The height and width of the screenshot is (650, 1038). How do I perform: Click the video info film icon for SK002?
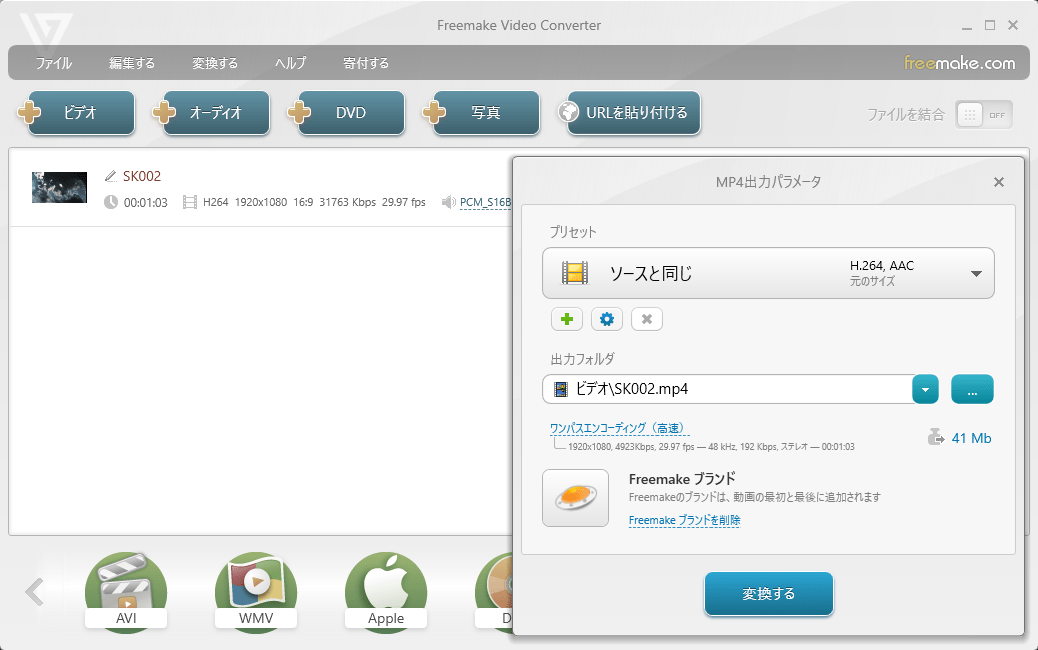[x=189, y=202]
